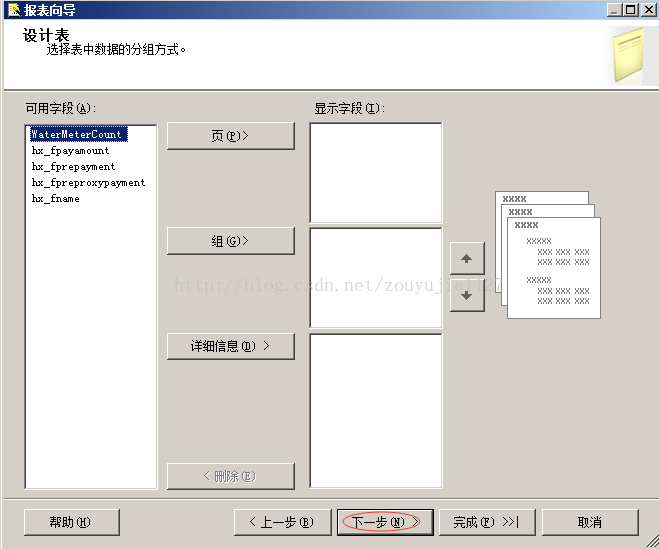Cancel the wizard with 取消 button
The height and width of the screenshot is (549, 660).
pyautogui.click(x=590, y=522)
